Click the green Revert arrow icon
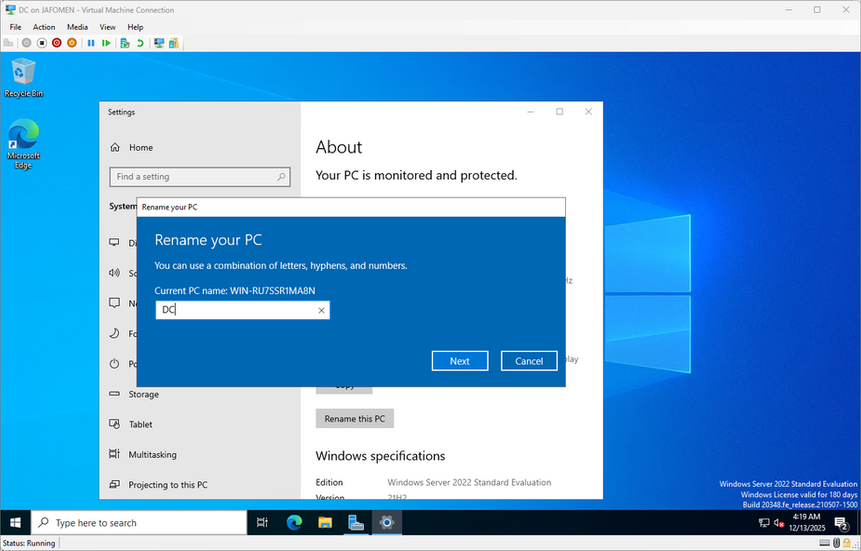 pos(140,43)
